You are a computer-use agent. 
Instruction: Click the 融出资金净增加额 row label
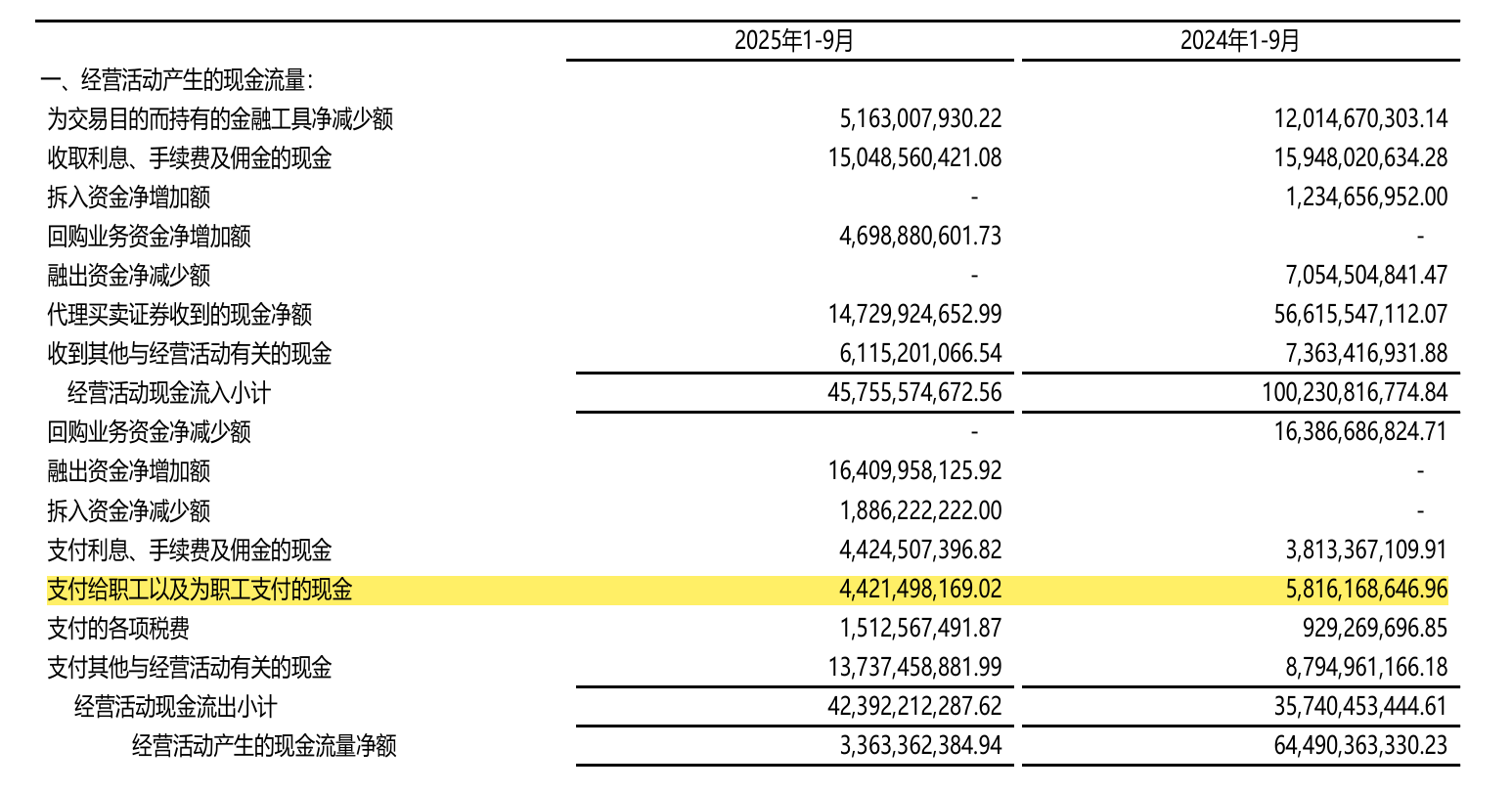[129, 471]
